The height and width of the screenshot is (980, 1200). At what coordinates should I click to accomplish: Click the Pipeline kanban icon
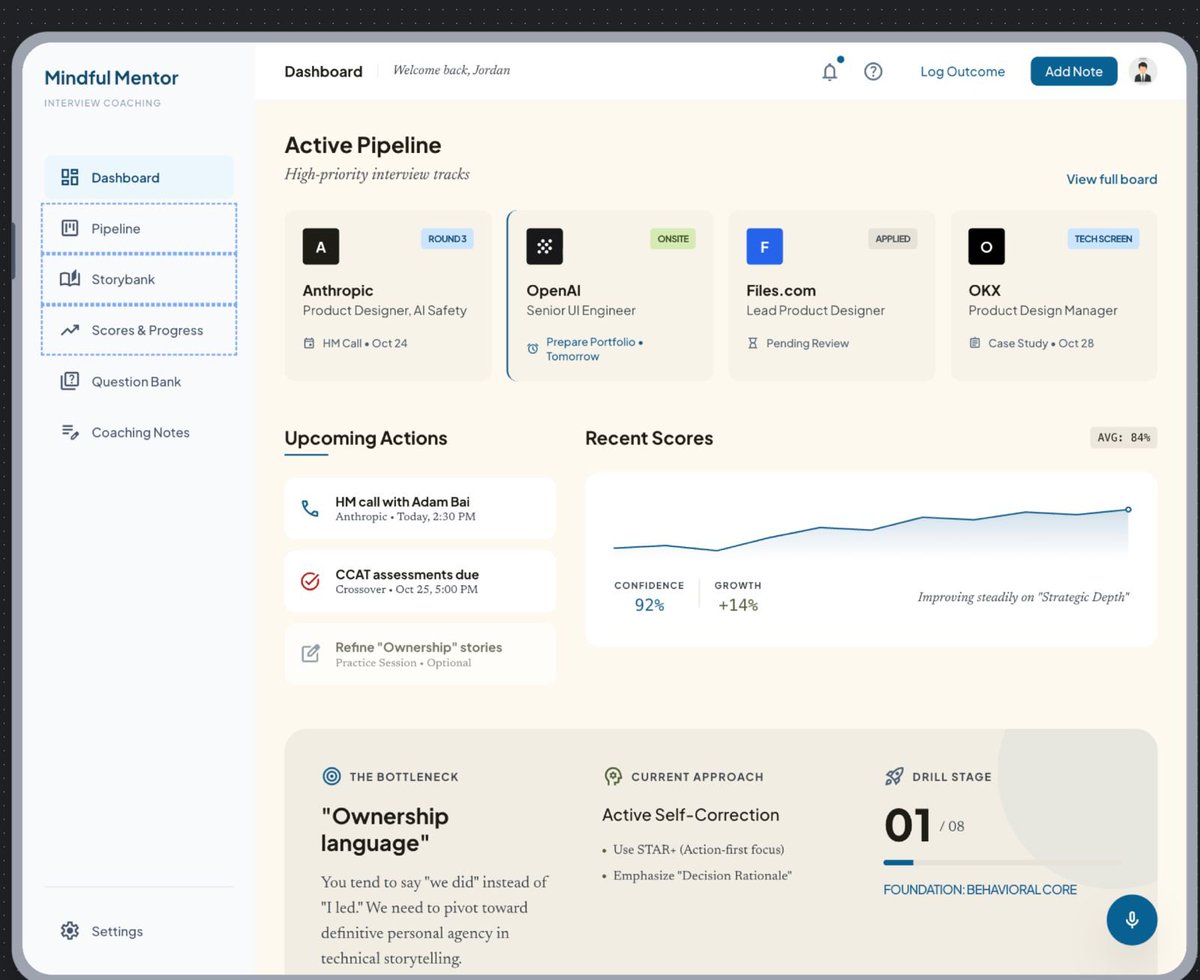[70, 228]
